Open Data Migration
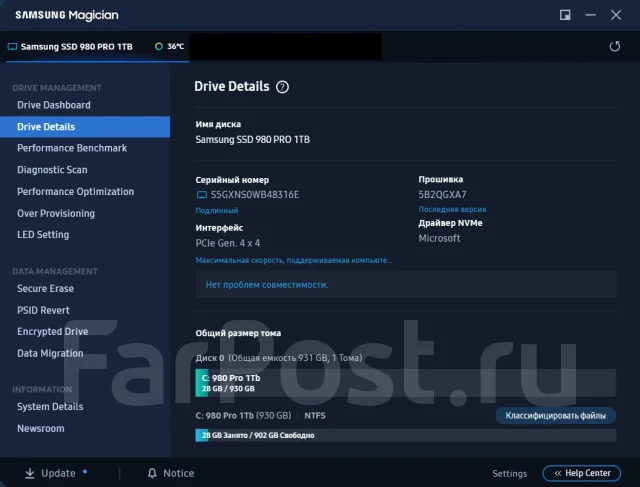Viewport: 640px width, 487px height. click(x=50, y=353)
